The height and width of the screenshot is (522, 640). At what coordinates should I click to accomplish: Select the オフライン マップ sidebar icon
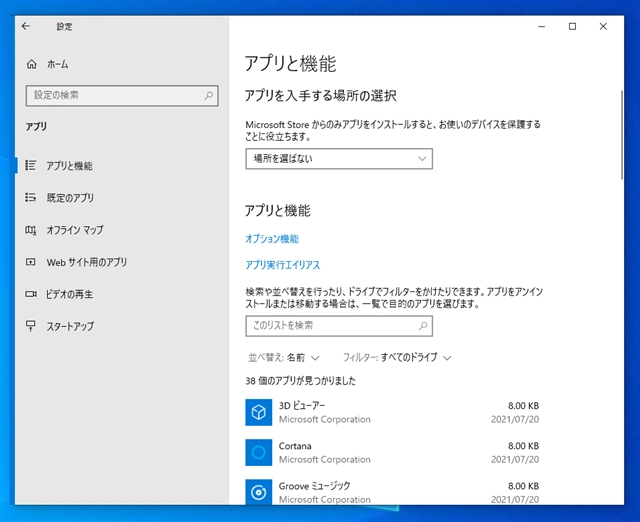click(31, 230)
